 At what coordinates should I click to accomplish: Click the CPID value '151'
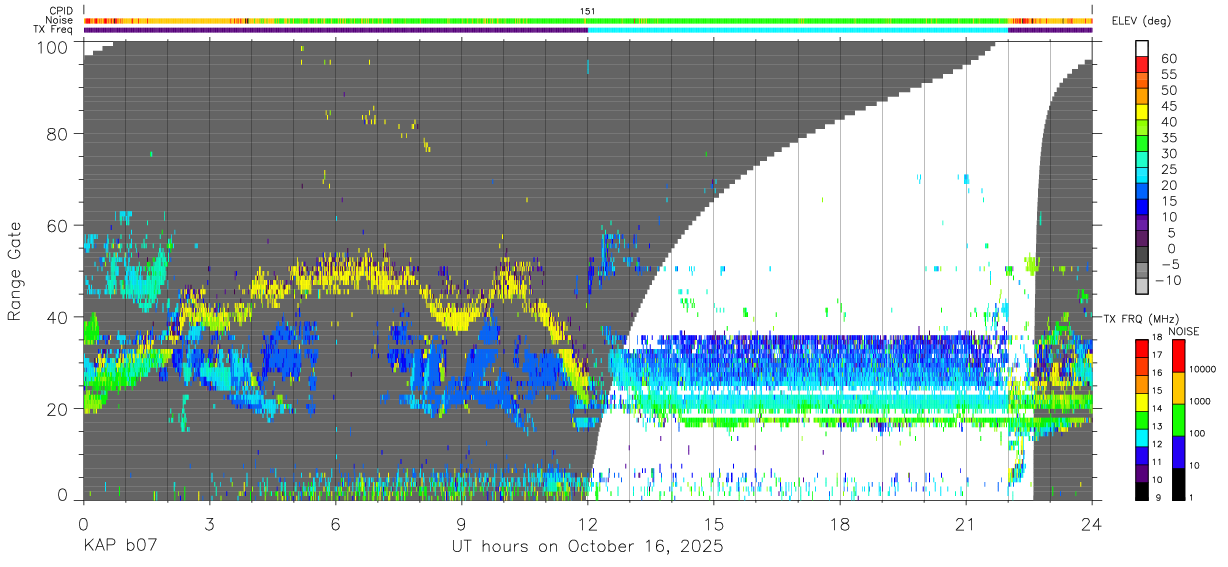[588, 11]
